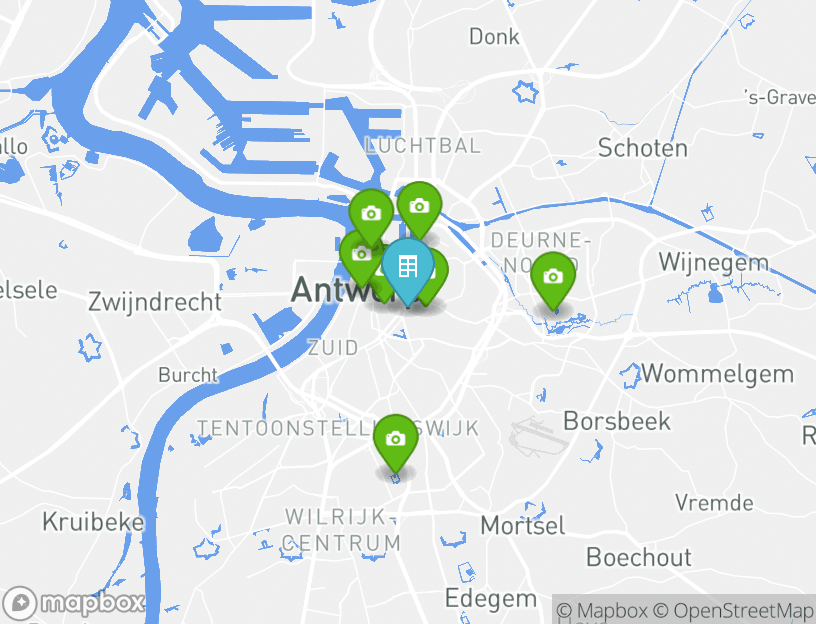816x624 pixels.
Task: Select the Zwijndrecht place label
Action: 155,302
